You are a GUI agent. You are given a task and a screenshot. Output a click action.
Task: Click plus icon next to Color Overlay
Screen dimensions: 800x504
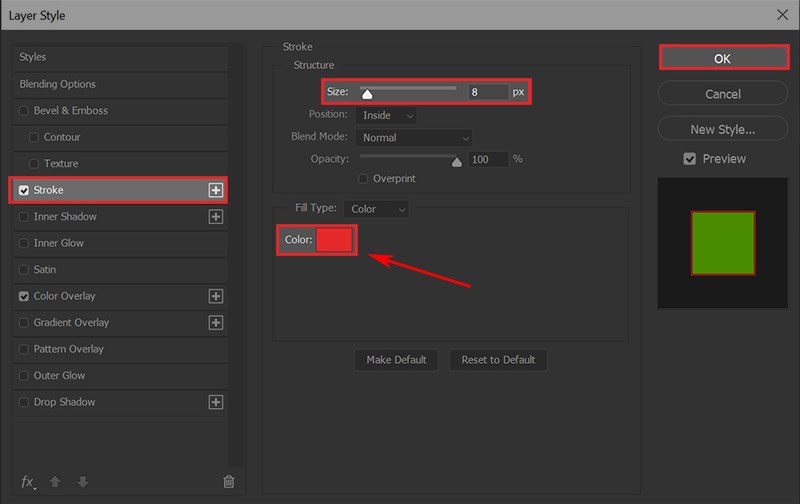coord(214,296)
